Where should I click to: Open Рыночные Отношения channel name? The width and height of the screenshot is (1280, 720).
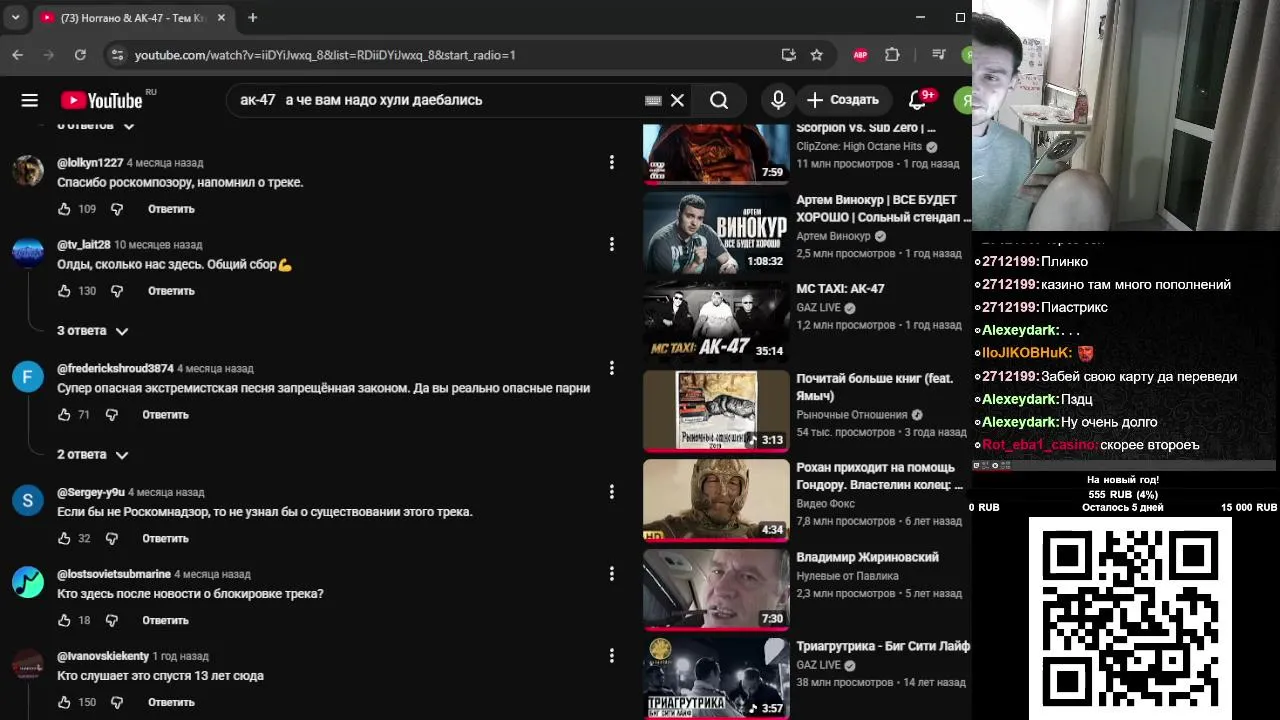852,414
